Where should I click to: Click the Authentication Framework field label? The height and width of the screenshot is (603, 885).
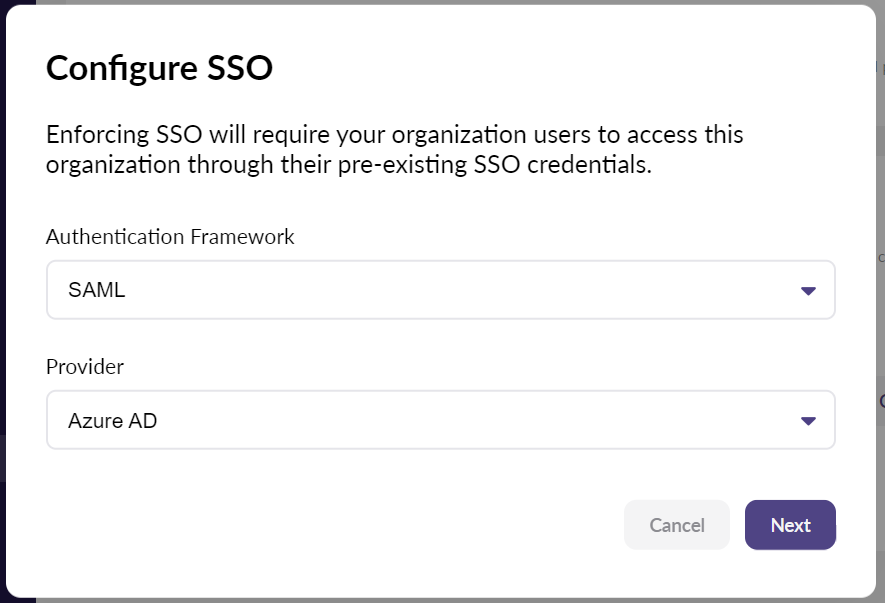[x=170, y=237]
